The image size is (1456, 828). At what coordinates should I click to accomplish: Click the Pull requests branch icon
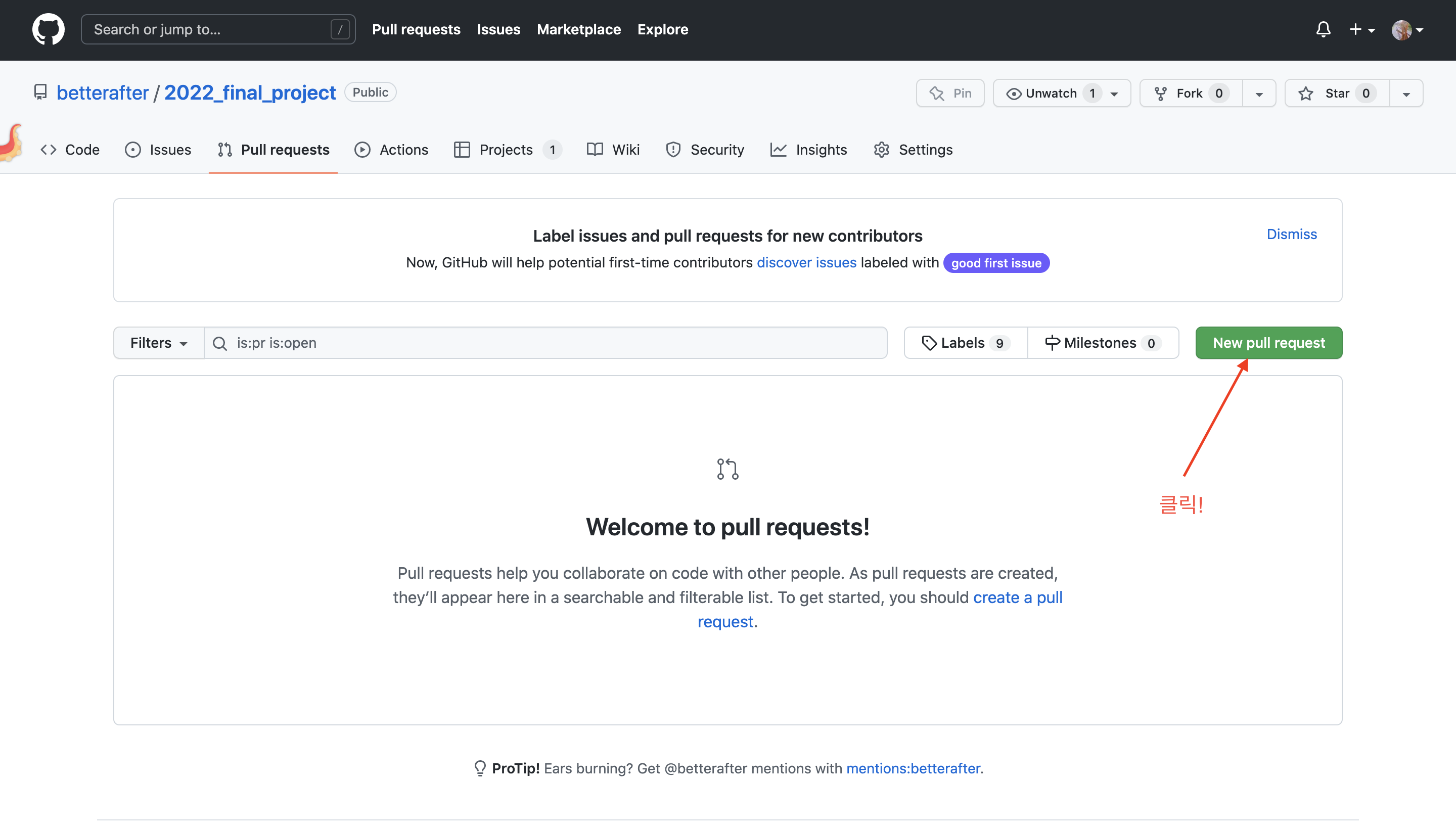tap(224, 150)
